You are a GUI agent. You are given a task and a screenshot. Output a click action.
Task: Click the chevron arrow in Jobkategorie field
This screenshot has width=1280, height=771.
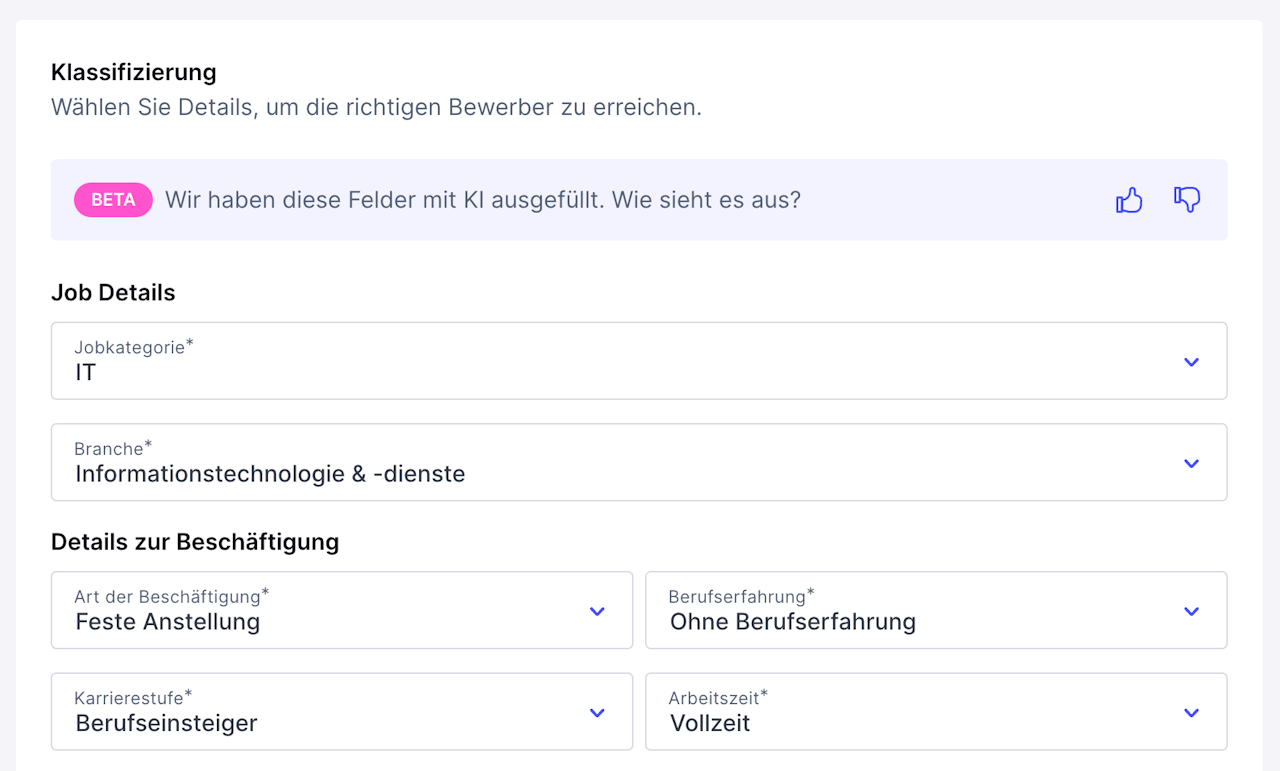click(x=1191, y=362)
